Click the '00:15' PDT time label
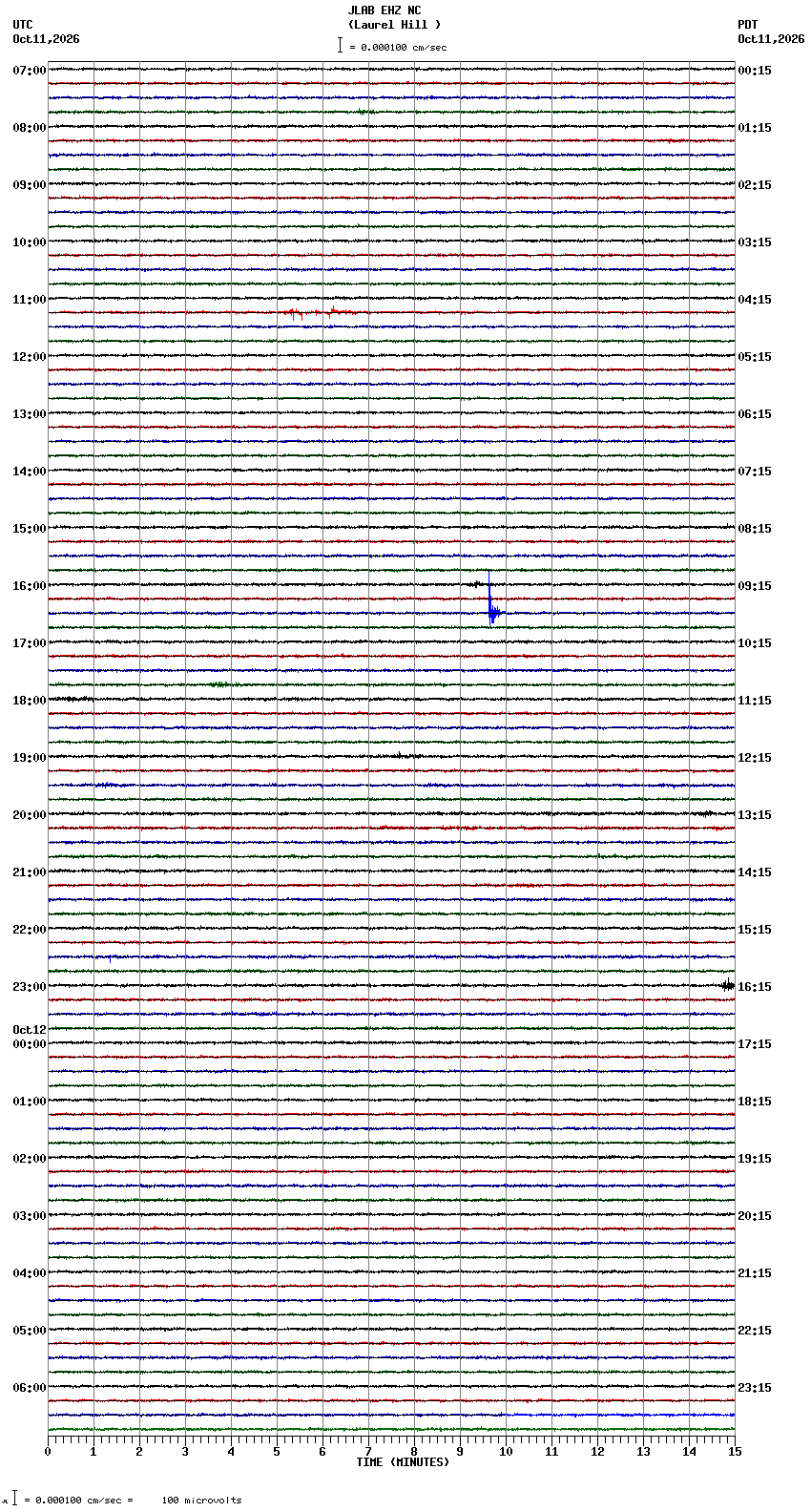This screenshot has height=1512, width=811. coord(755,71)
